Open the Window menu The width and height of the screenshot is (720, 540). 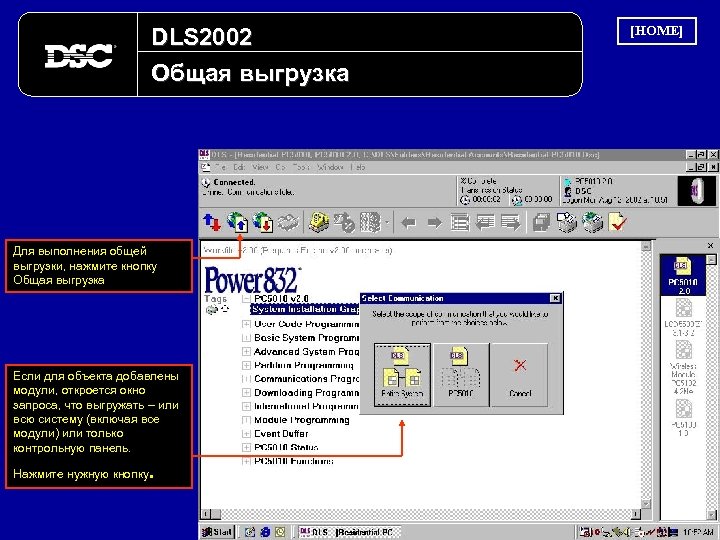[330, 168]
